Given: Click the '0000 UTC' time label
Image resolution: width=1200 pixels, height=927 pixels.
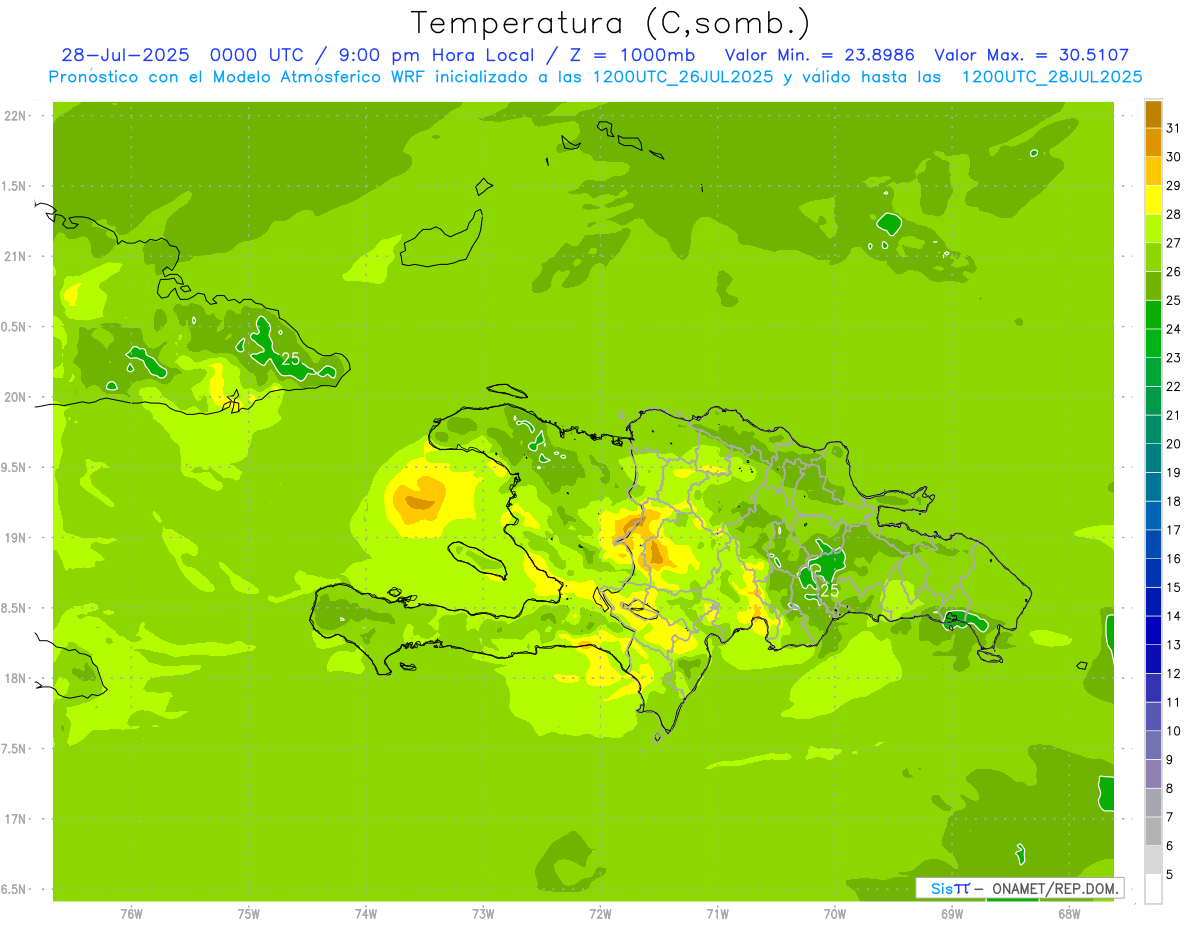Looking at the screenshot, I should pyautogui.click(x=257, y=55).
